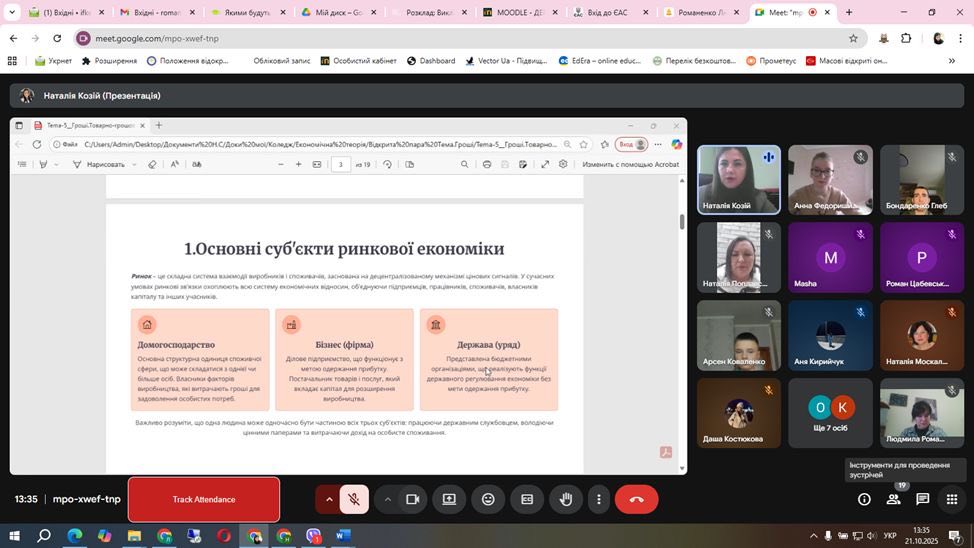
Task: Open meeting tools activities grid icon
Action: coord(952,500)
